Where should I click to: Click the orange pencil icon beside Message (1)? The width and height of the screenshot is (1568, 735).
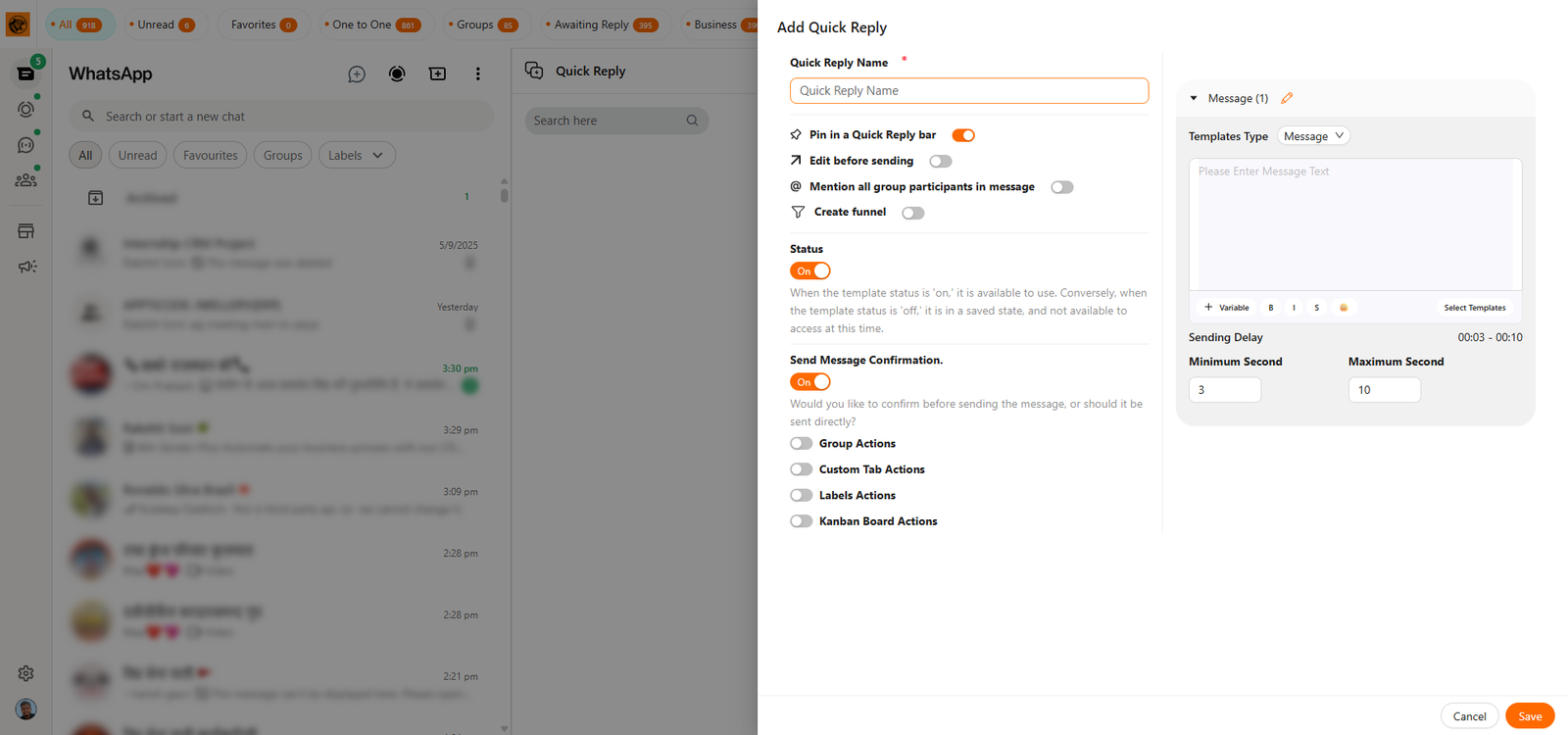coord(1287,98)
